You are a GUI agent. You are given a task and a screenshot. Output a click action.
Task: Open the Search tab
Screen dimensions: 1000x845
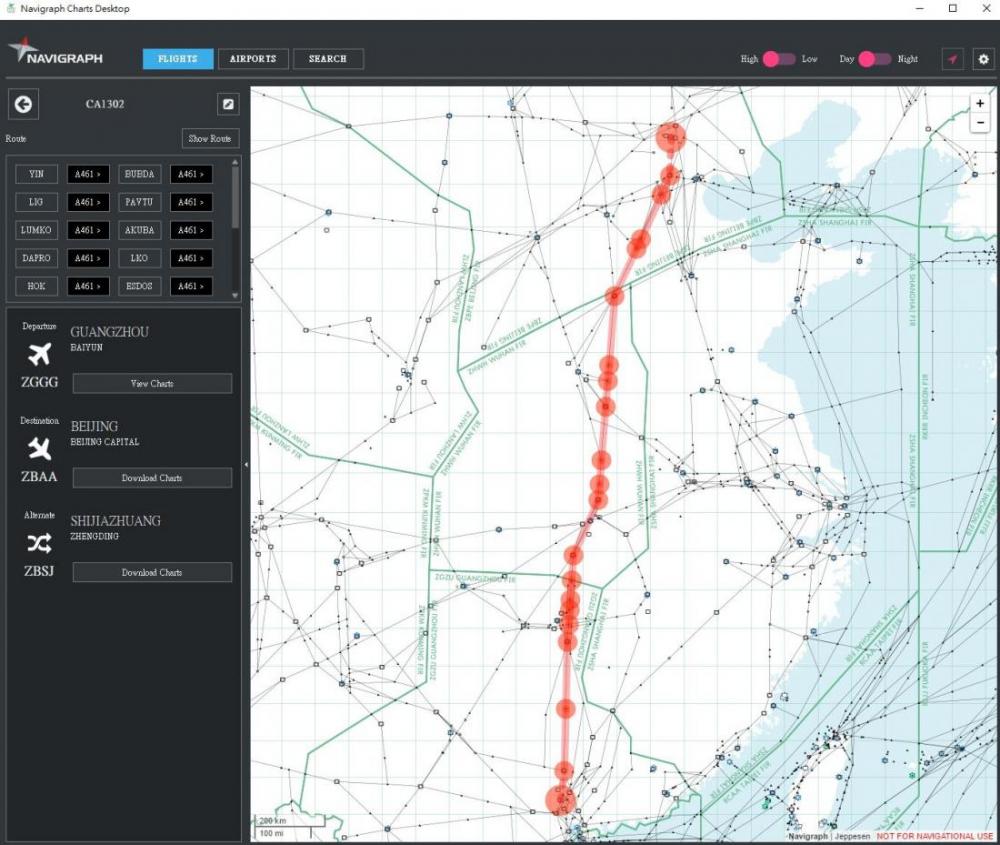(328, 59)
